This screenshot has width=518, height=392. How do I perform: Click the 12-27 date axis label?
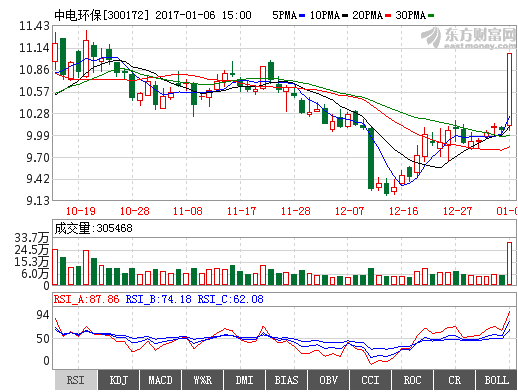458,211
